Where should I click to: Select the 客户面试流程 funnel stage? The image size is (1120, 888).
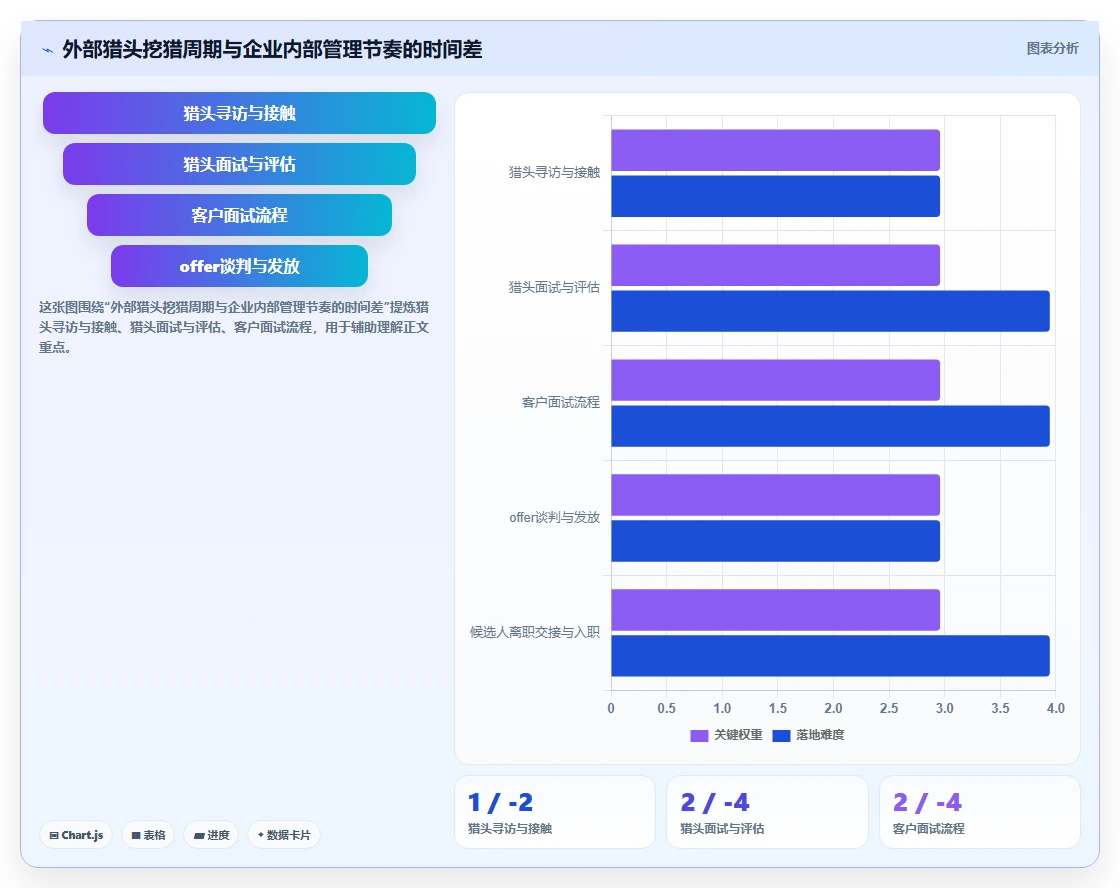coord(239,215)
